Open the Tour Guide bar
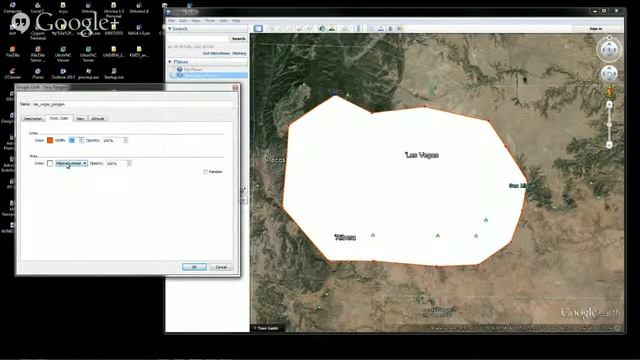Viewport: 640px width, 360px height. click(268, 328)
